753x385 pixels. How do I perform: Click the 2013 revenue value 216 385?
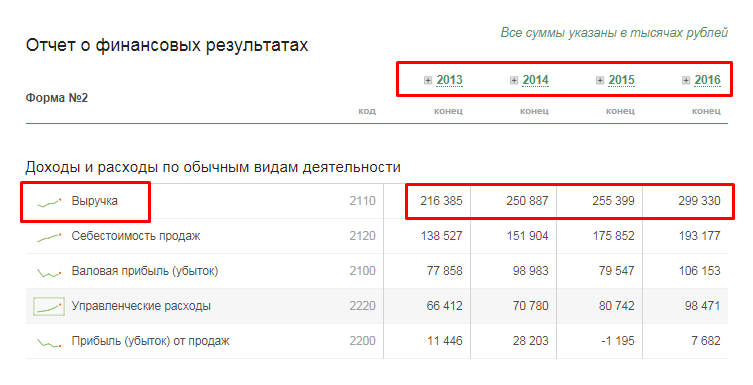point(441,201)
